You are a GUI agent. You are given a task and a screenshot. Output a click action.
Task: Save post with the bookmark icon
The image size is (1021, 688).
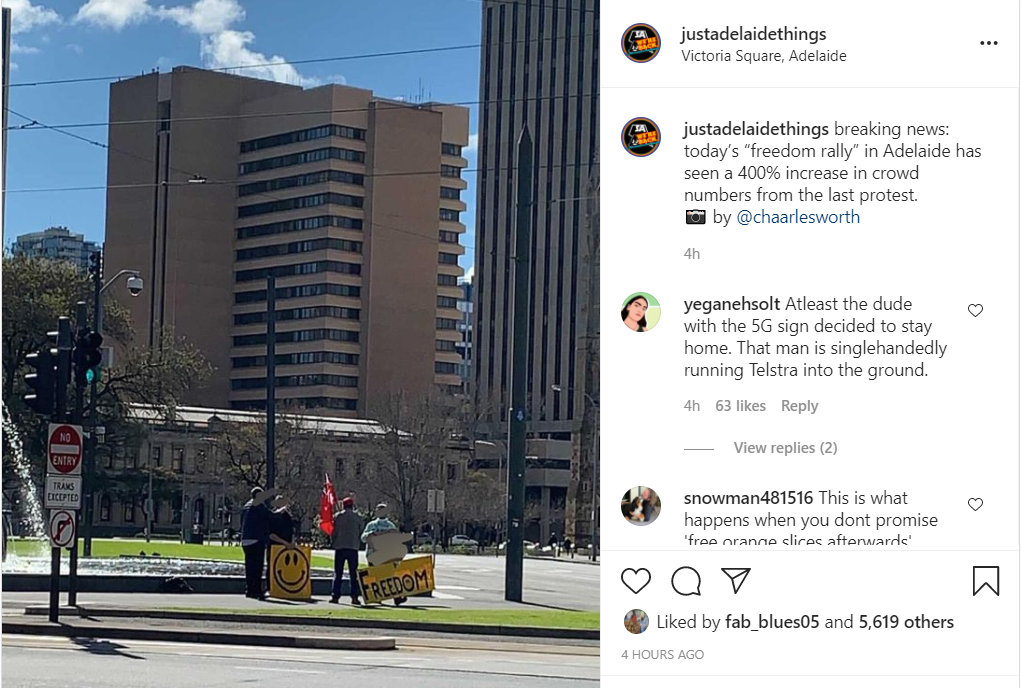(x=985, y=581)
